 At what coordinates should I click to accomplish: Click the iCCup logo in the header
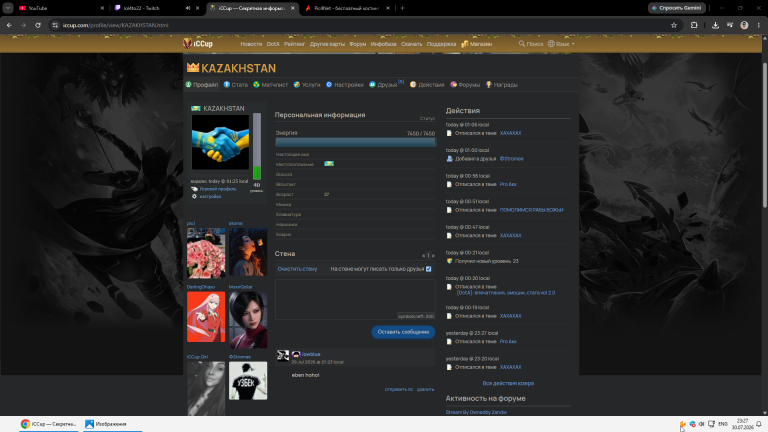click(x=198, y=44)
